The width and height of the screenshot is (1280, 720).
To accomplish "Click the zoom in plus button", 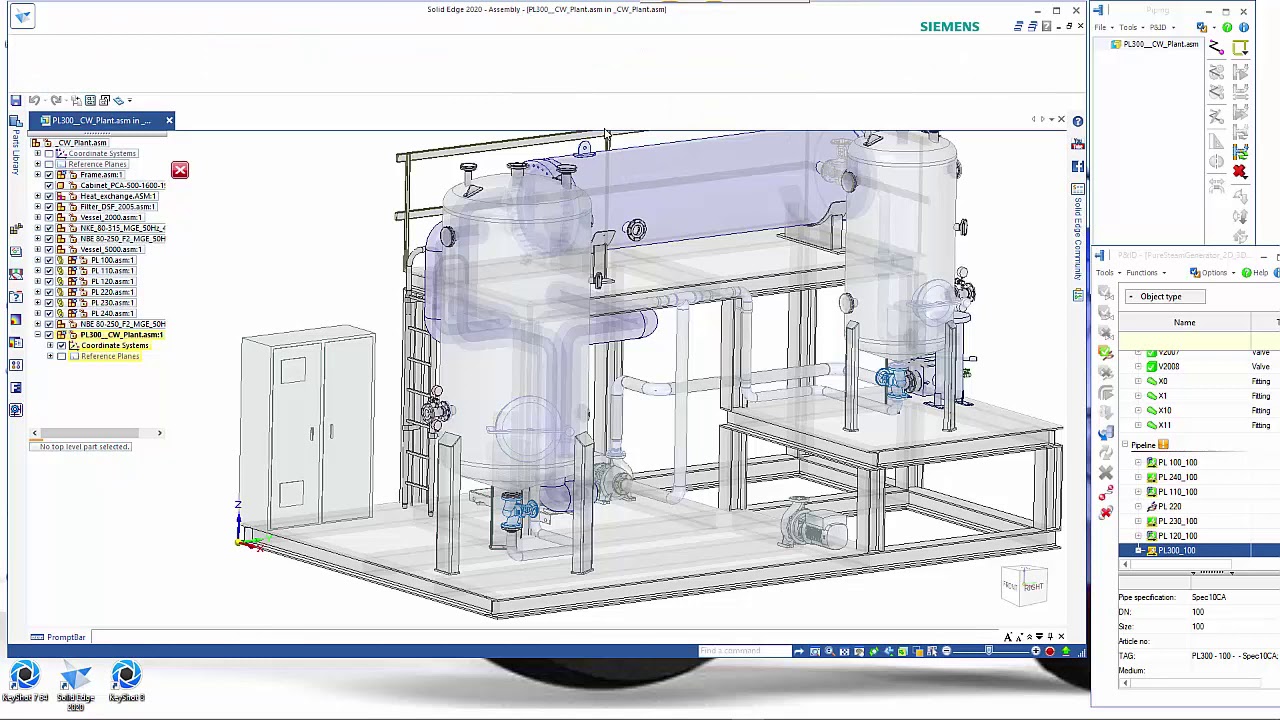I will coord(1036,652).
